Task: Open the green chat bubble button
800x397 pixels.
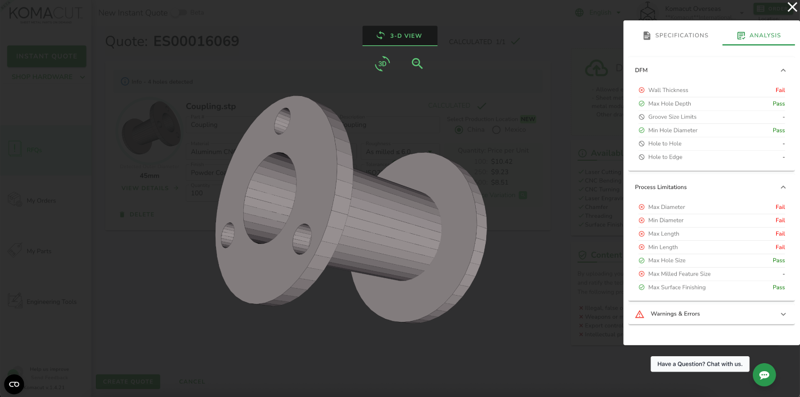Action: (764, 375)
